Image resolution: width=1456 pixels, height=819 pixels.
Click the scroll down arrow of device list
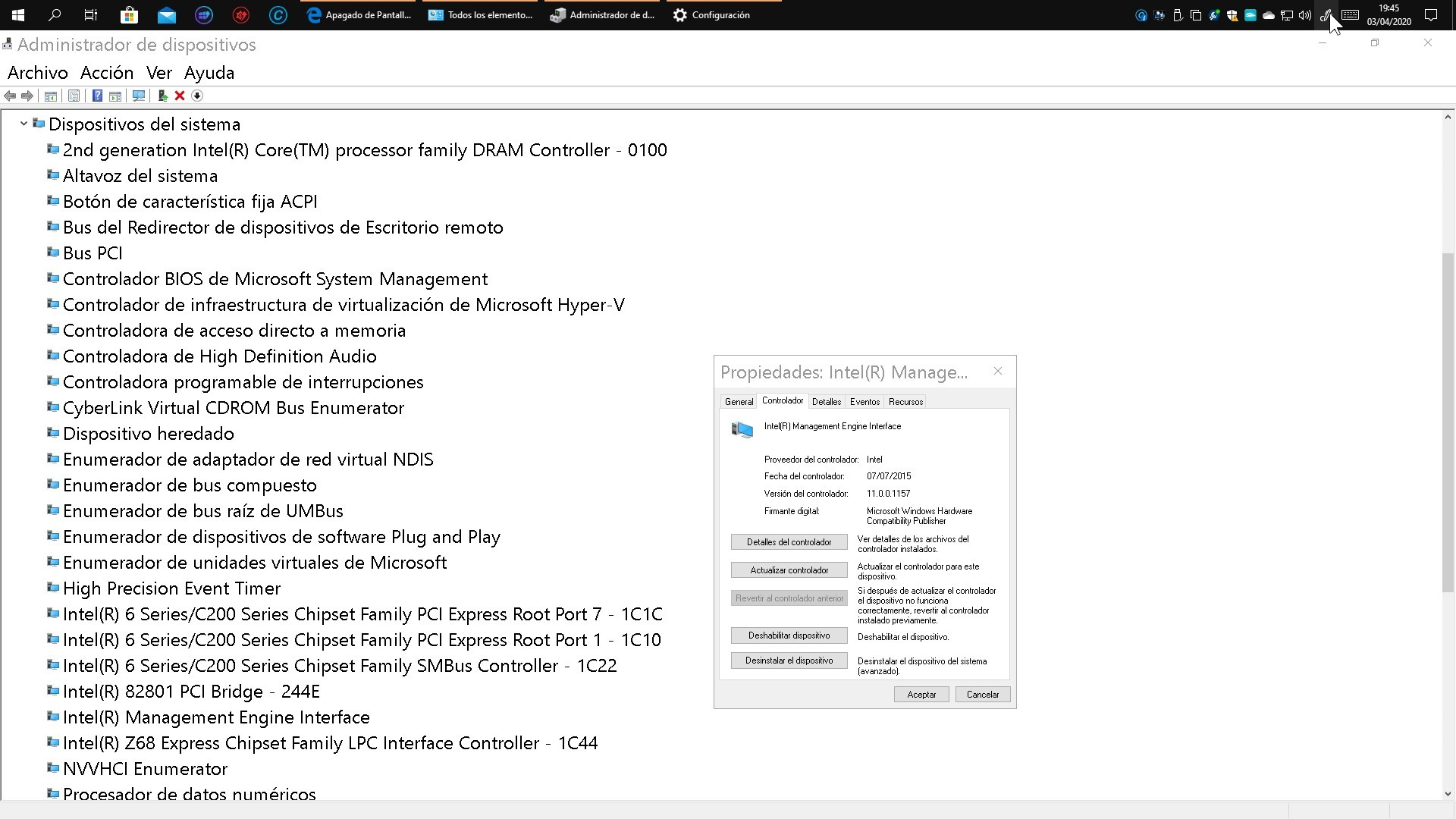[x=1447, y=794]
